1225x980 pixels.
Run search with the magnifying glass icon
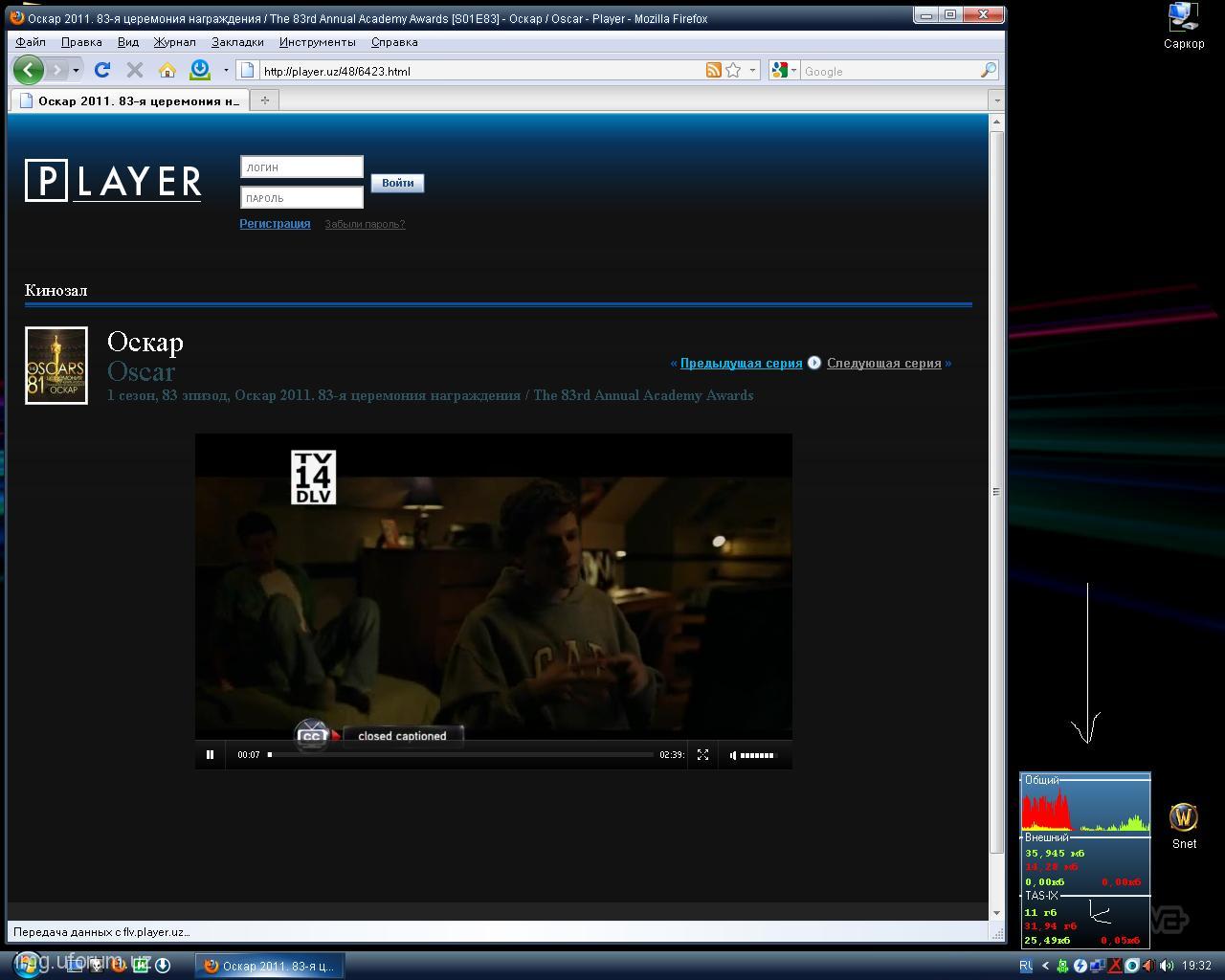(989, 70)
